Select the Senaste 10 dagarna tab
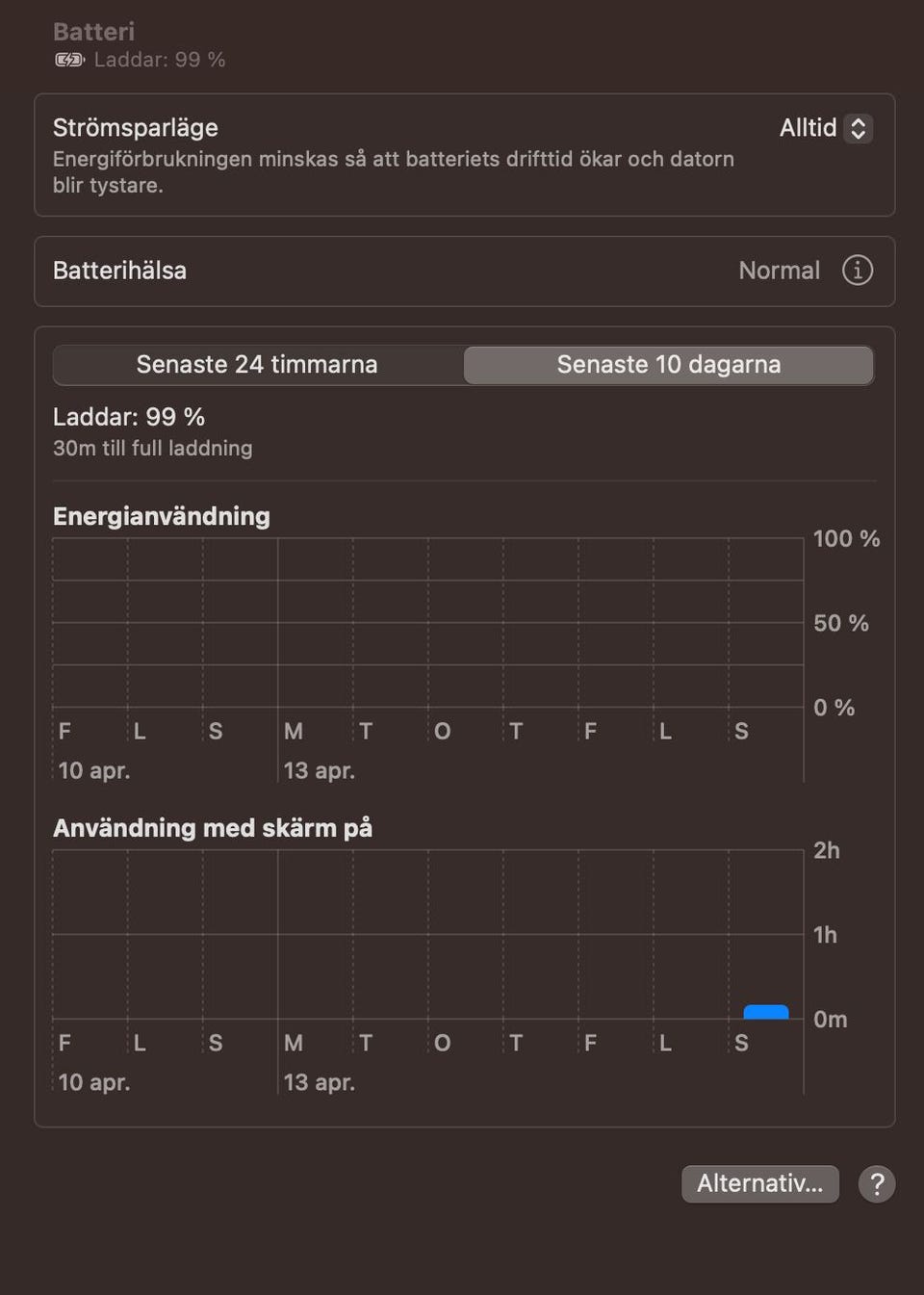 668,365
